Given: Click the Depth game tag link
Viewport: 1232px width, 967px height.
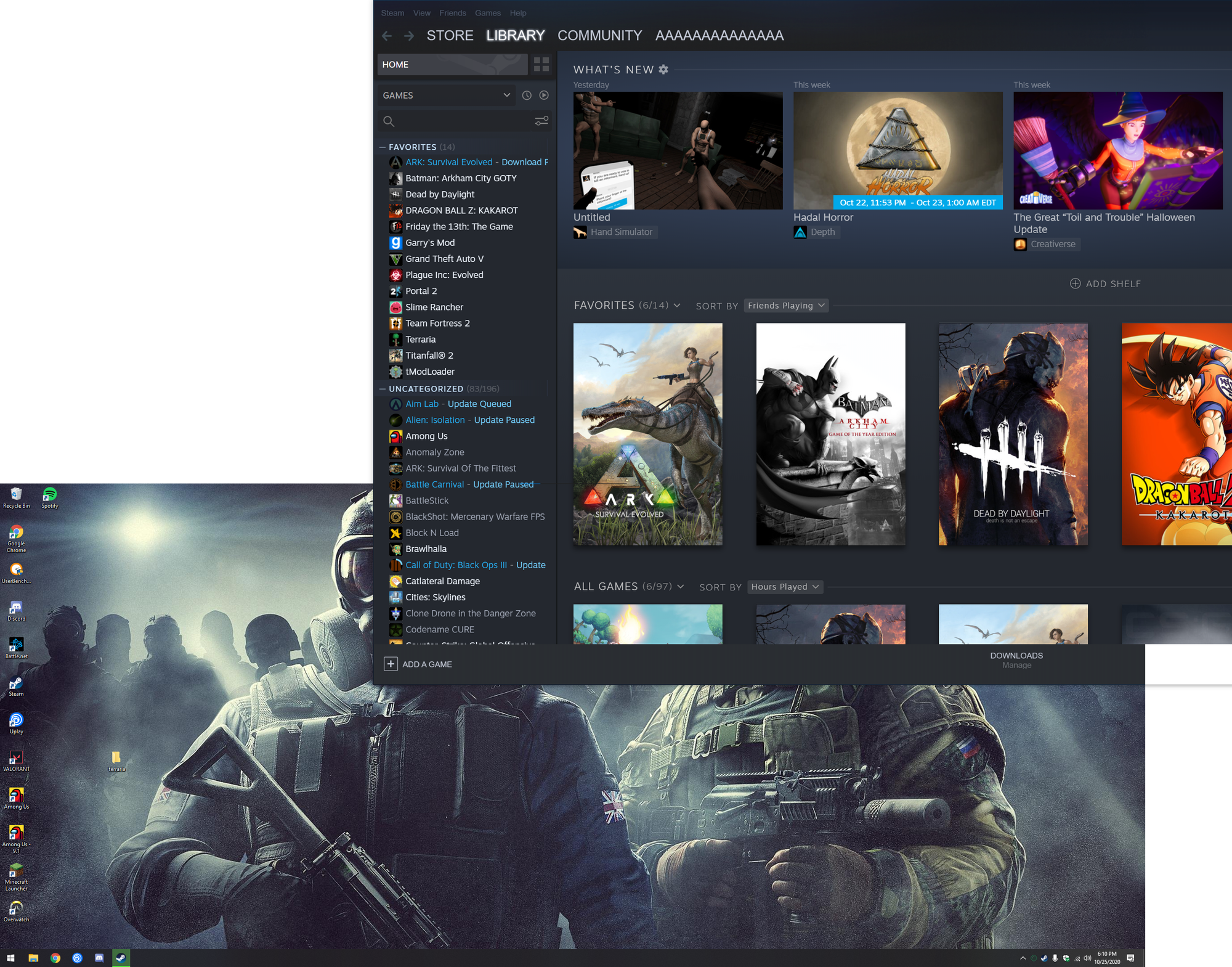Looking at the screenshot, I should [x=816, y=232].
